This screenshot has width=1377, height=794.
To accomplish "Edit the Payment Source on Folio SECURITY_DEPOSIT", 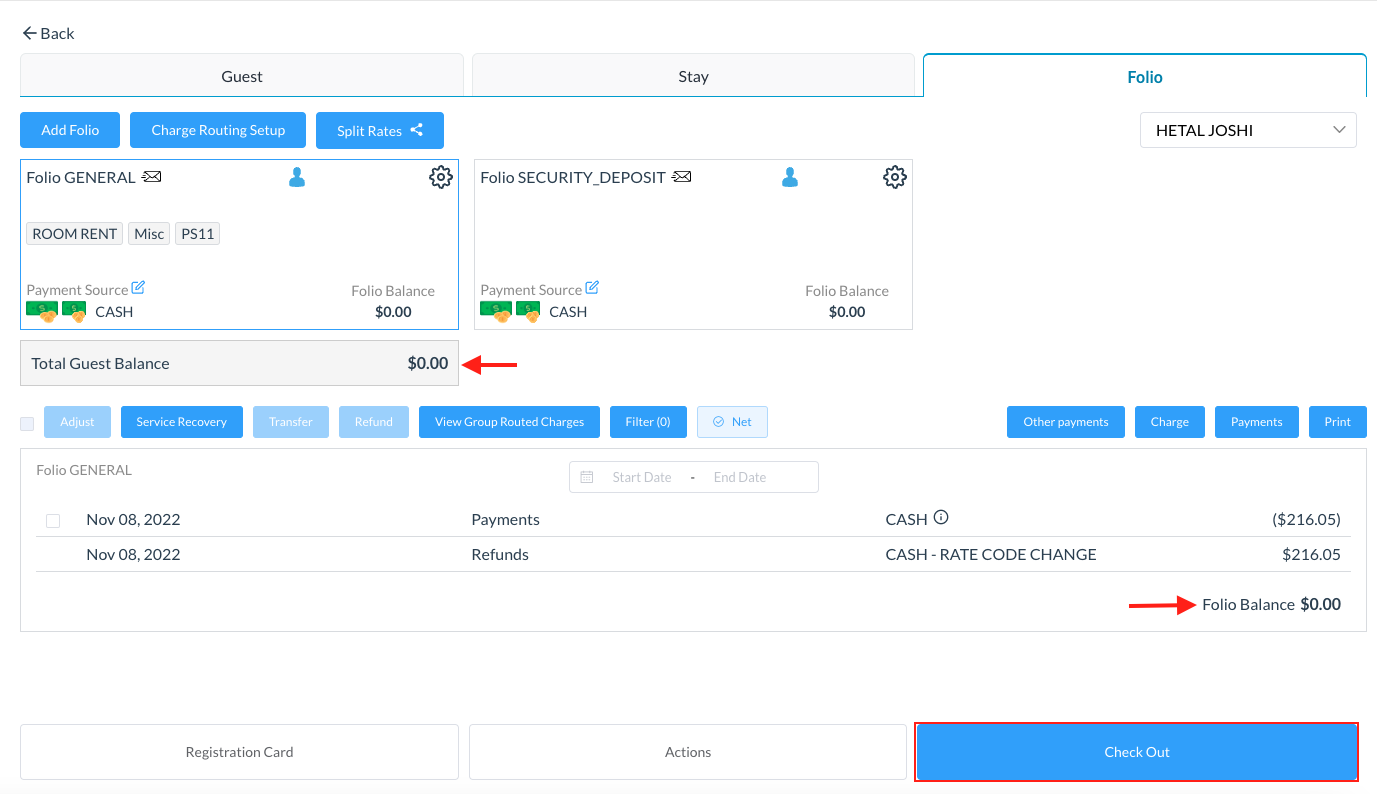I will click(x=592, y=288).
